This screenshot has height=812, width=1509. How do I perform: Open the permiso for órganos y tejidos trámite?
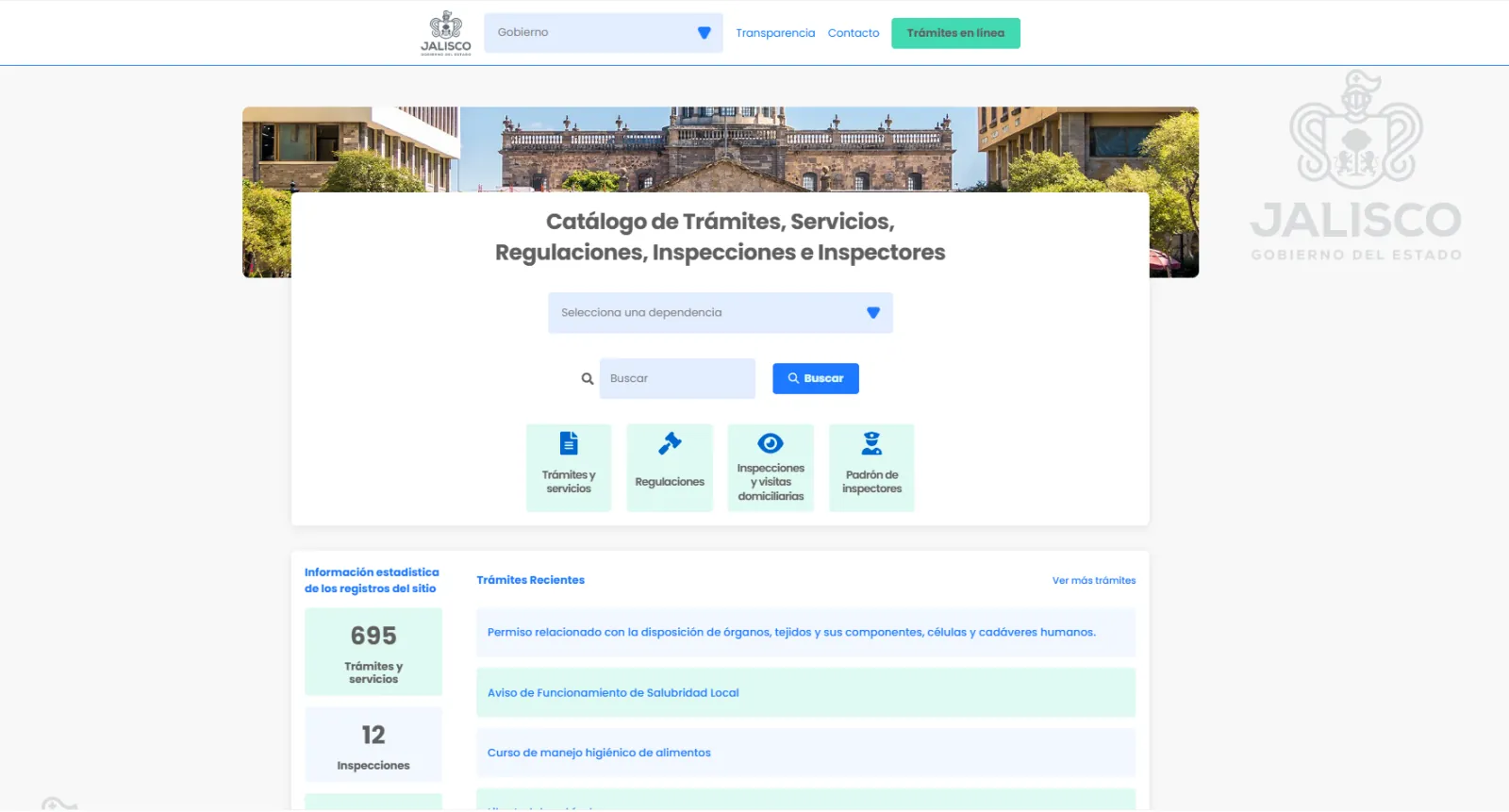point(805,633)
